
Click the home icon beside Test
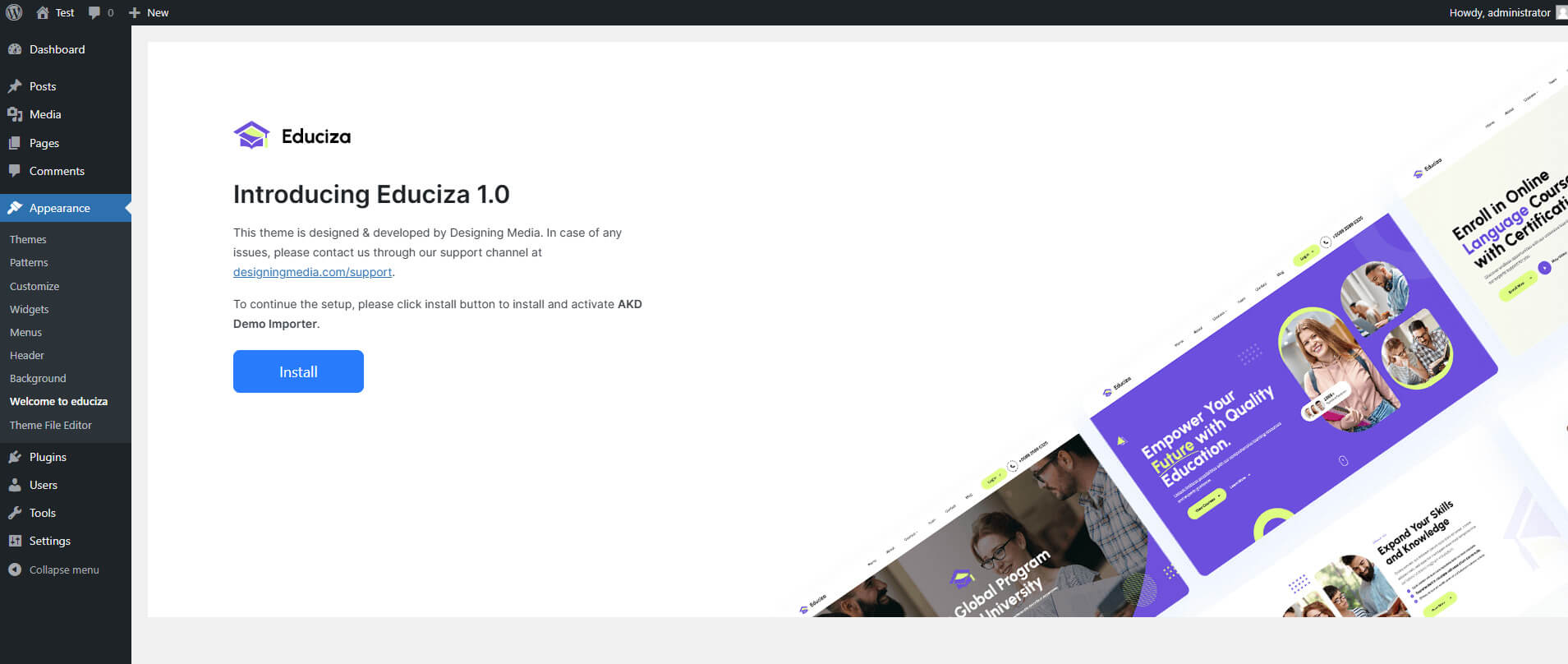tap(43, 12)
